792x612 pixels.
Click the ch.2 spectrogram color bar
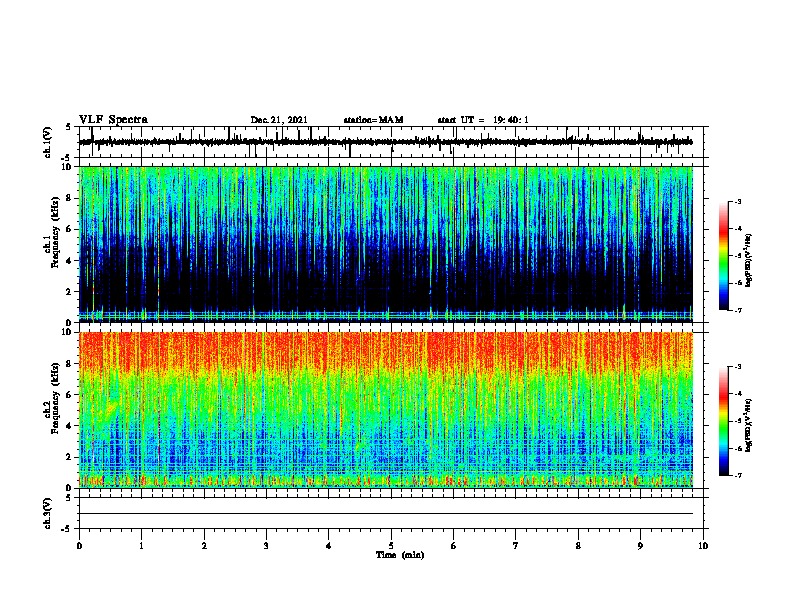point(724,421)
